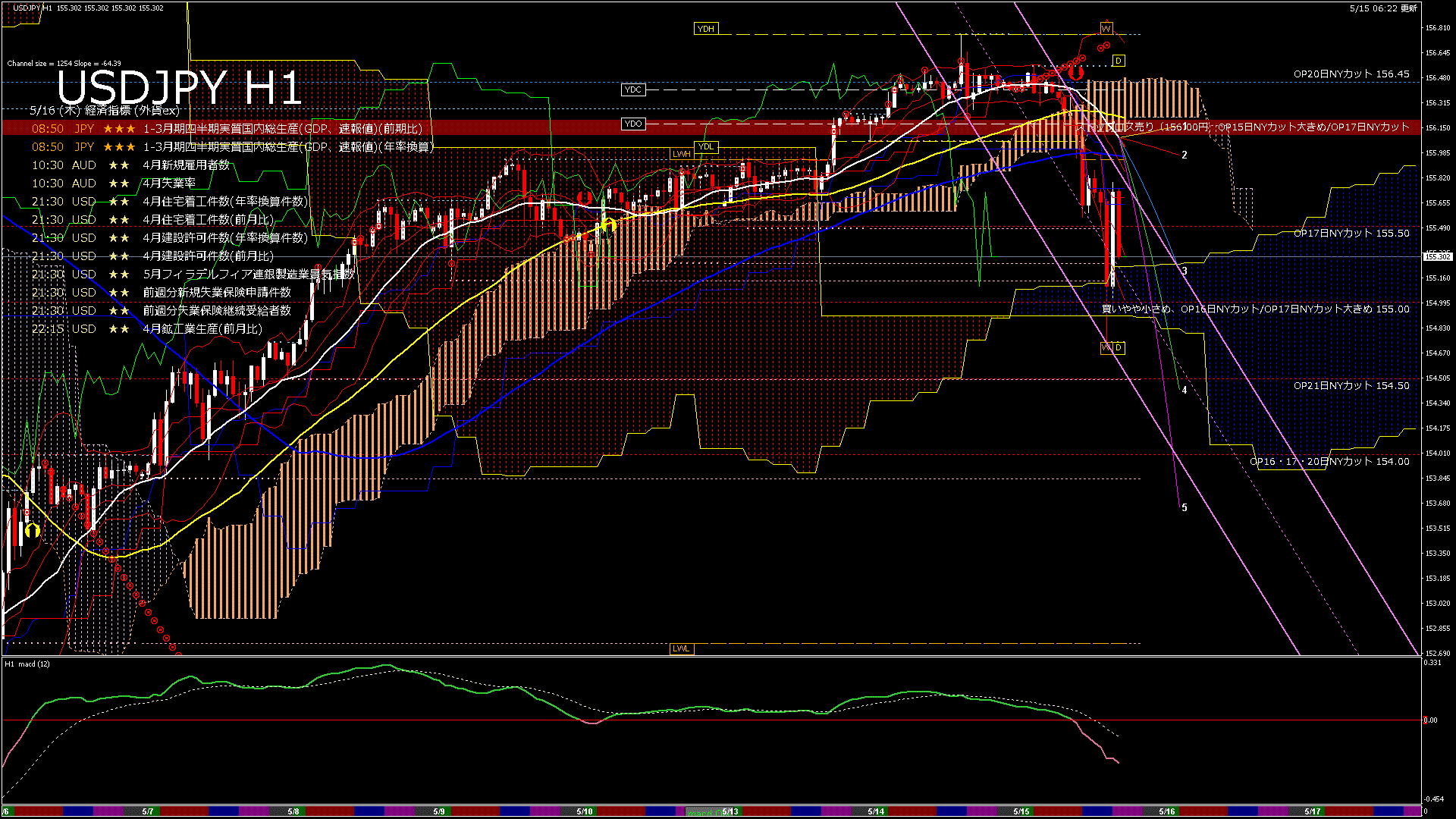
Task: Click the 5/16 date on time axis
Action: [x=1166, y=811]
